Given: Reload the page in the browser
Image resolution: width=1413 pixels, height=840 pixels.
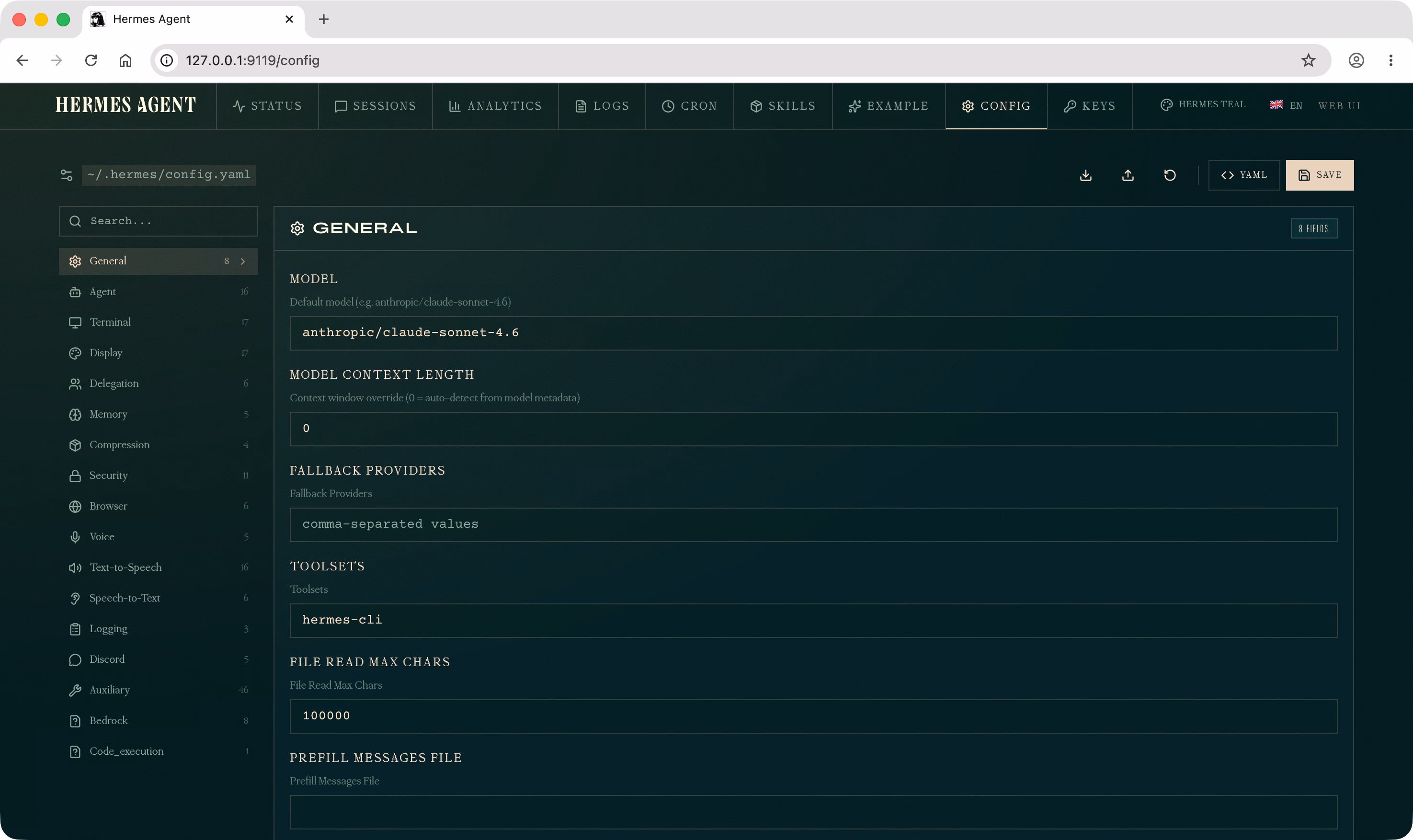Looking at the screenshot, I should 91,60.
